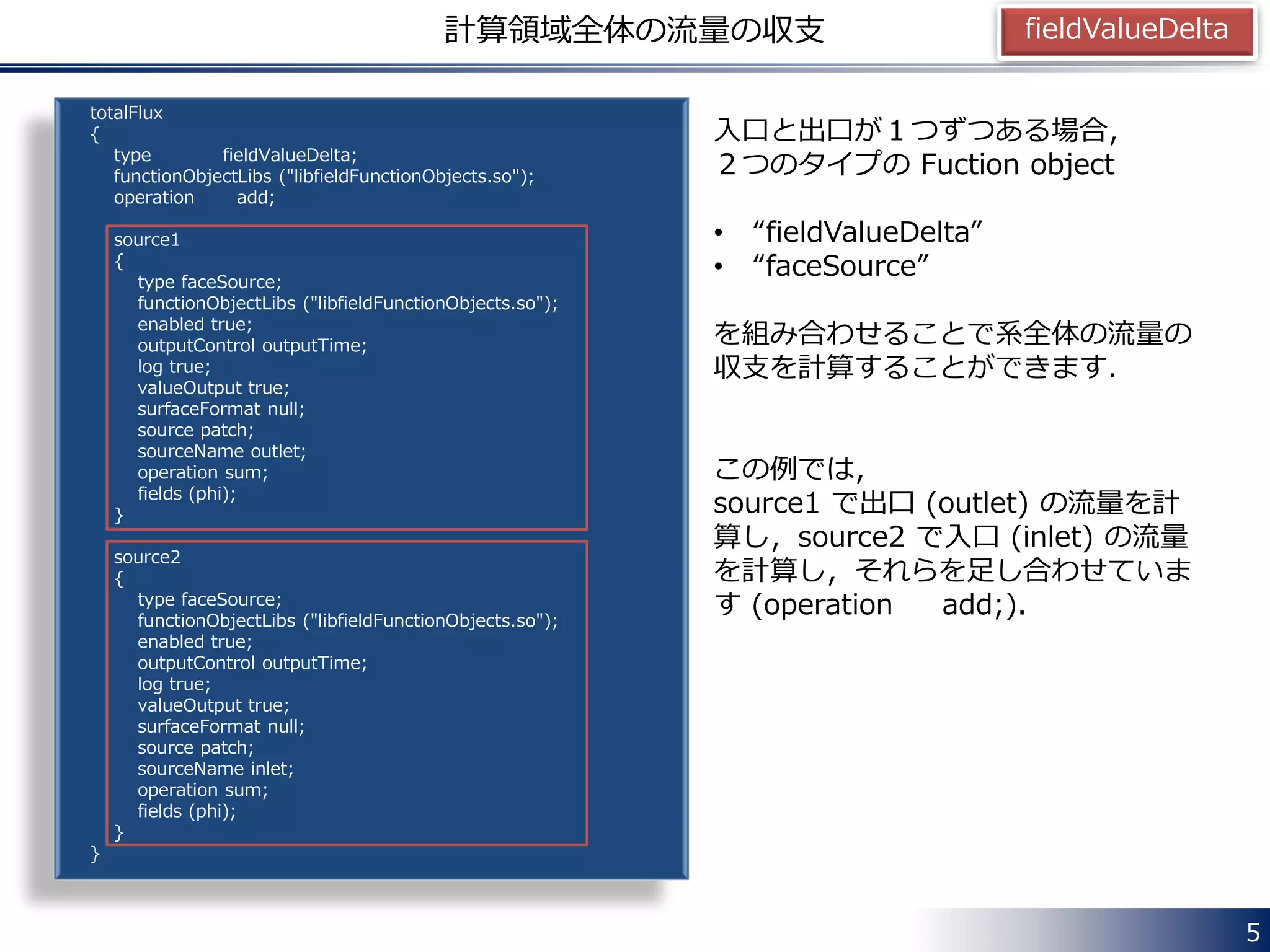The image size is (1270, 952).
Task: Click the text "Fuction object" in description
Action: tap(1017, 164)
